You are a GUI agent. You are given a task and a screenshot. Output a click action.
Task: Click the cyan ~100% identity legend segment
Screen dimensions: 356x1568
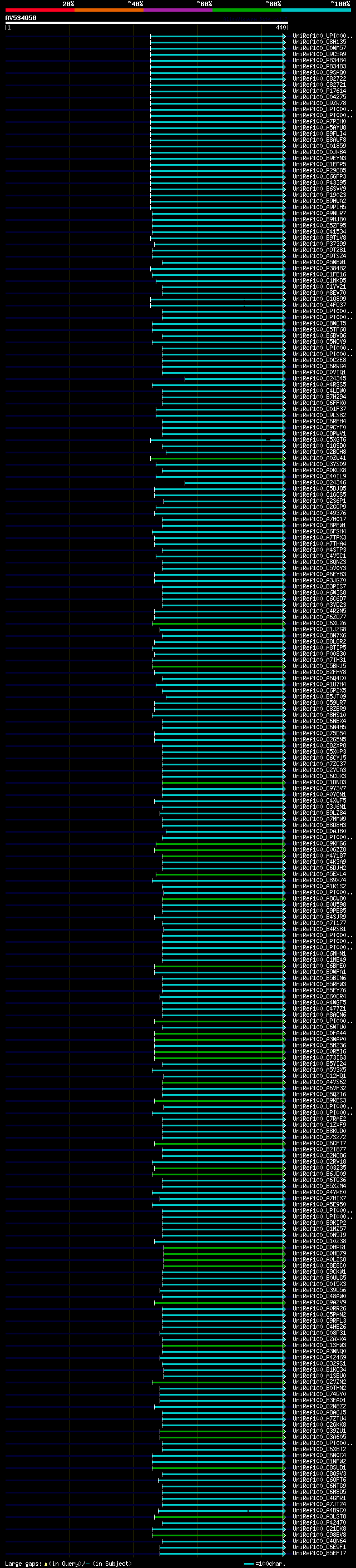[x=316, y=10]
